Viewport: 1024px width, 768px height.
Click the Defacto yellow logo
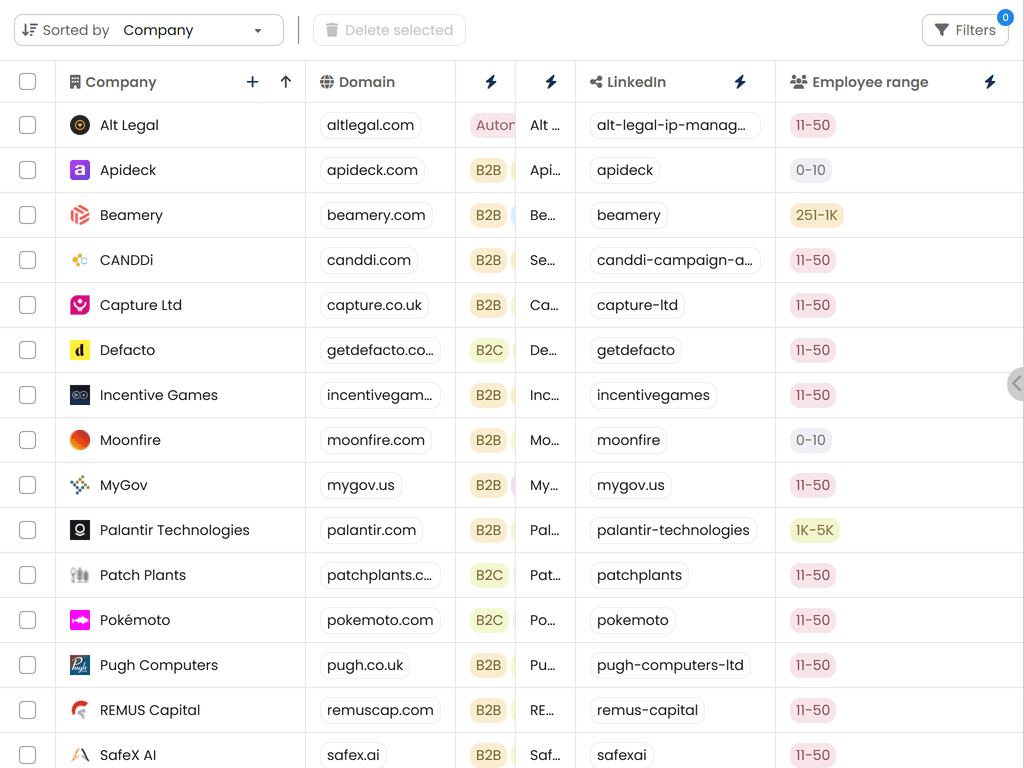[80, 350]
